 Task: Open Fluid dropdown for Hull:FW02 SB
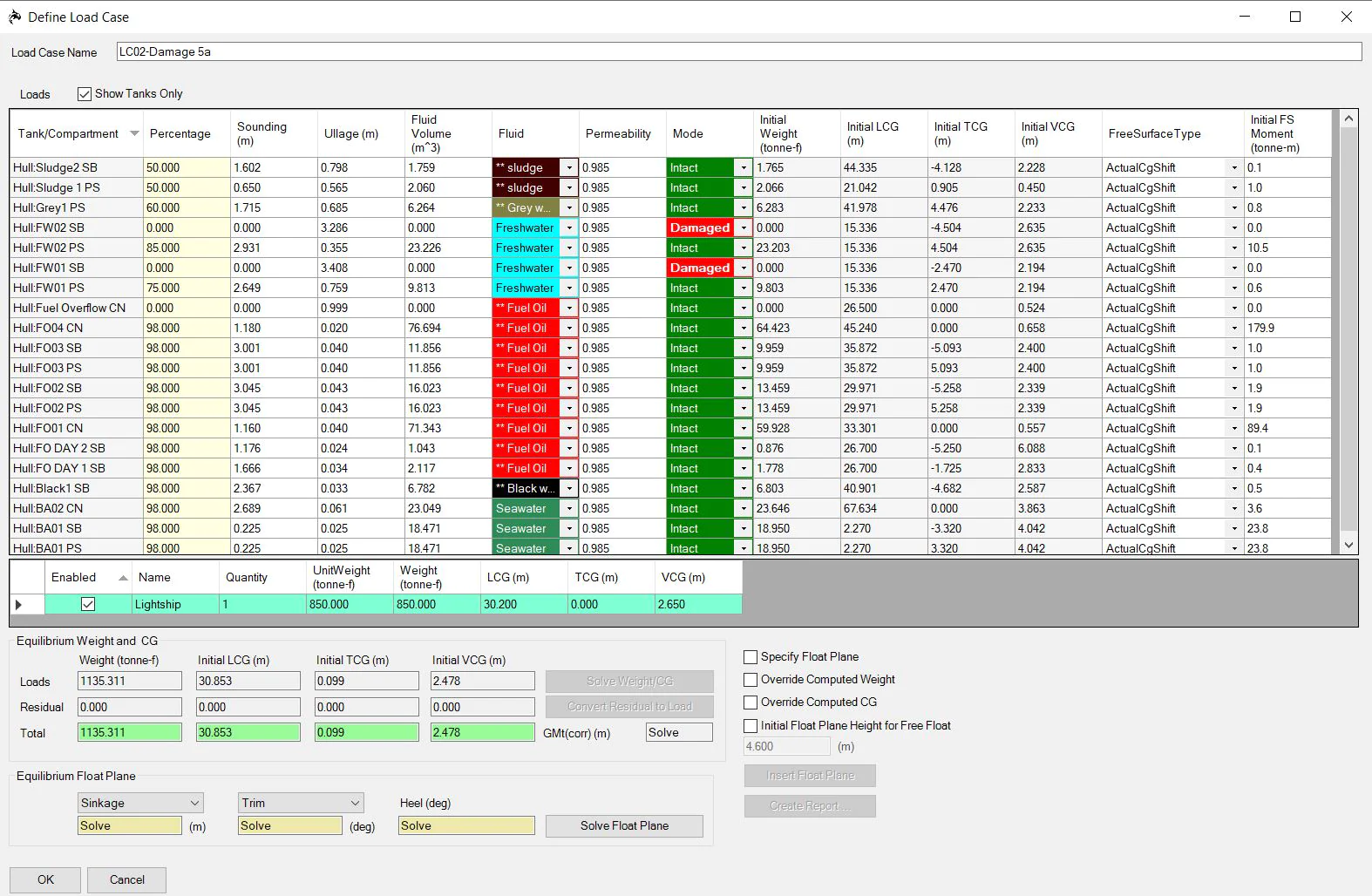(x=569, y=228)
